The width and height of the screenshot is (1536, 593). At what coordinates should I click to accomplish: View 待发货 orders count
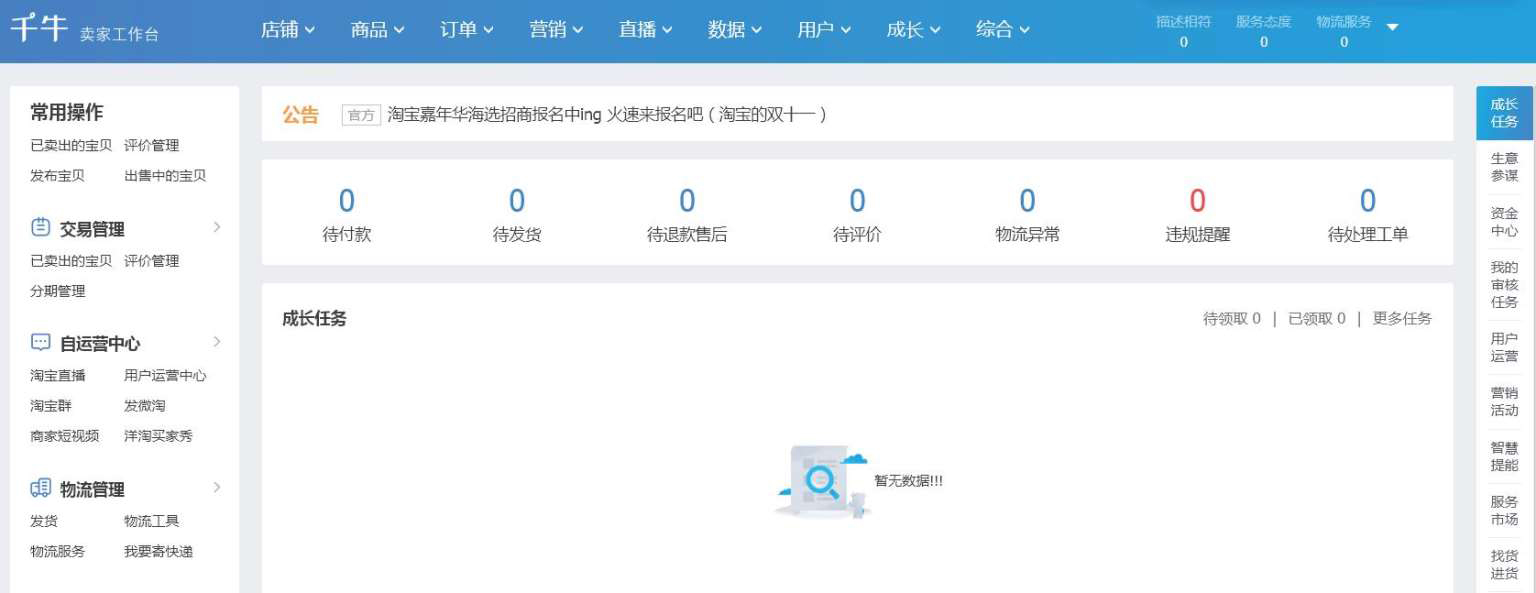point(517,215)
